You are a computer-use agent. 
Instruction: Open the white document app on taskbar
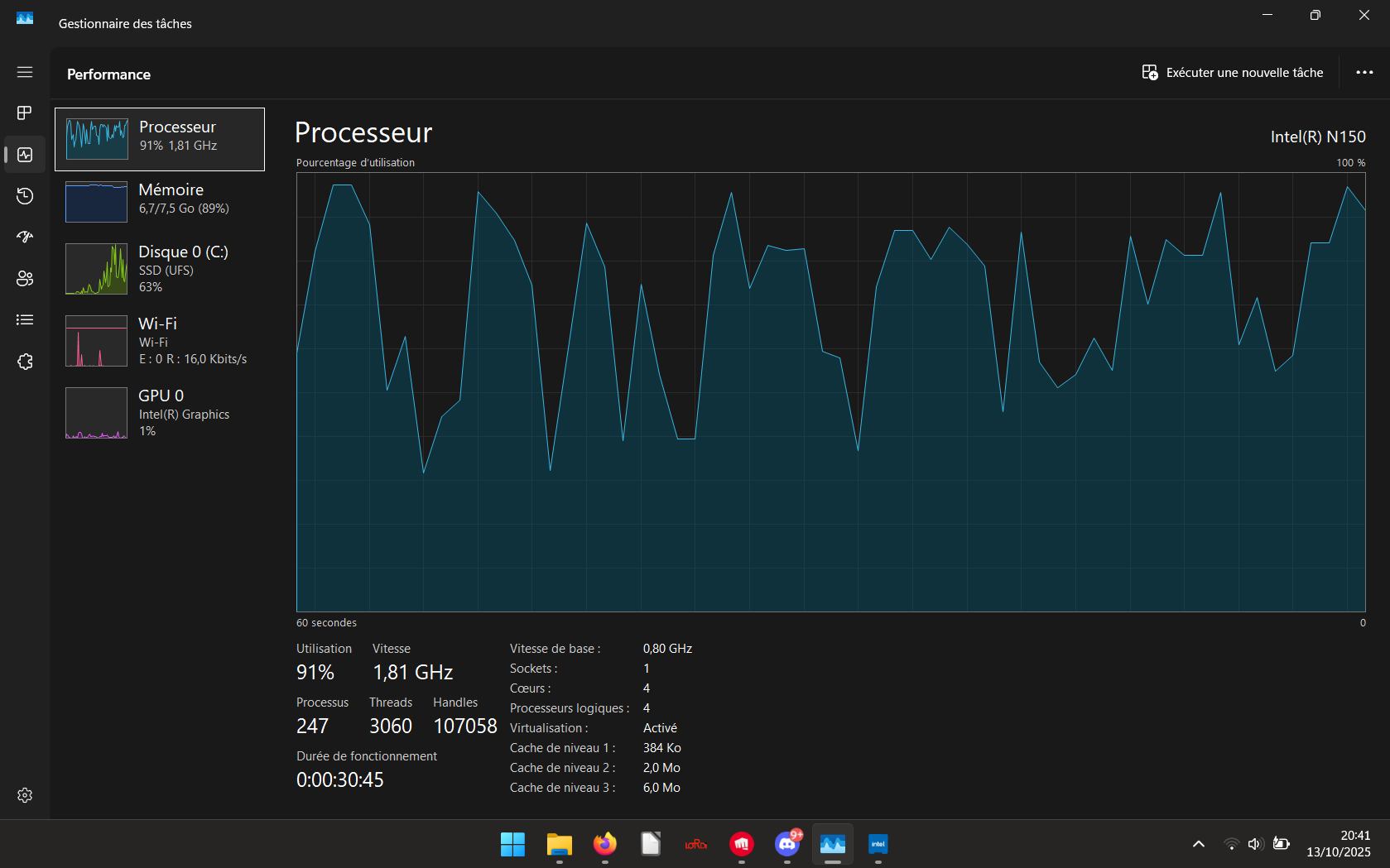coord(651,844)
